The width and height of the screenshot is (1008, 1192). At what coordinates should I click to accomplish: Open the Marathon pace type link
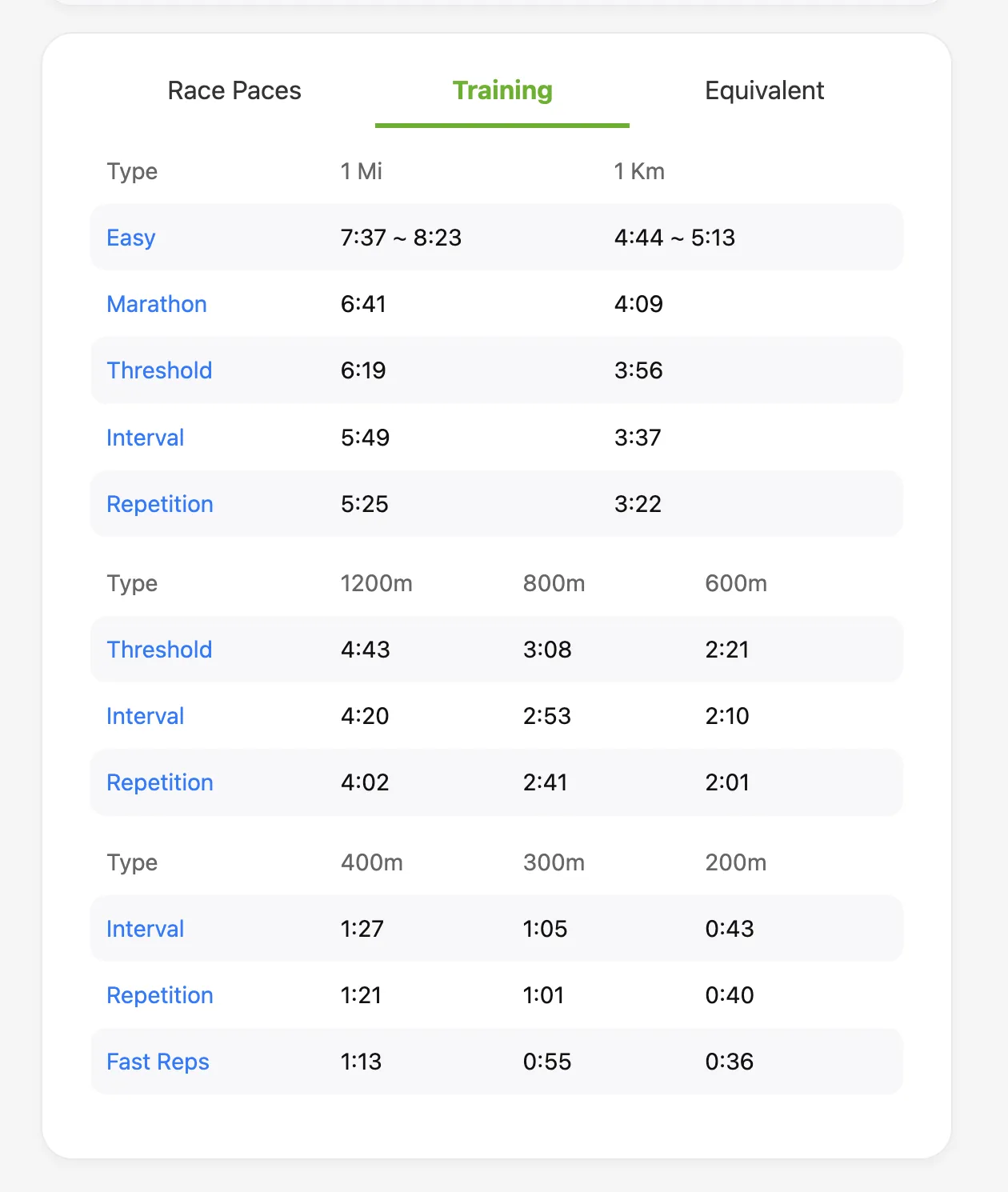tap(157, 304)
